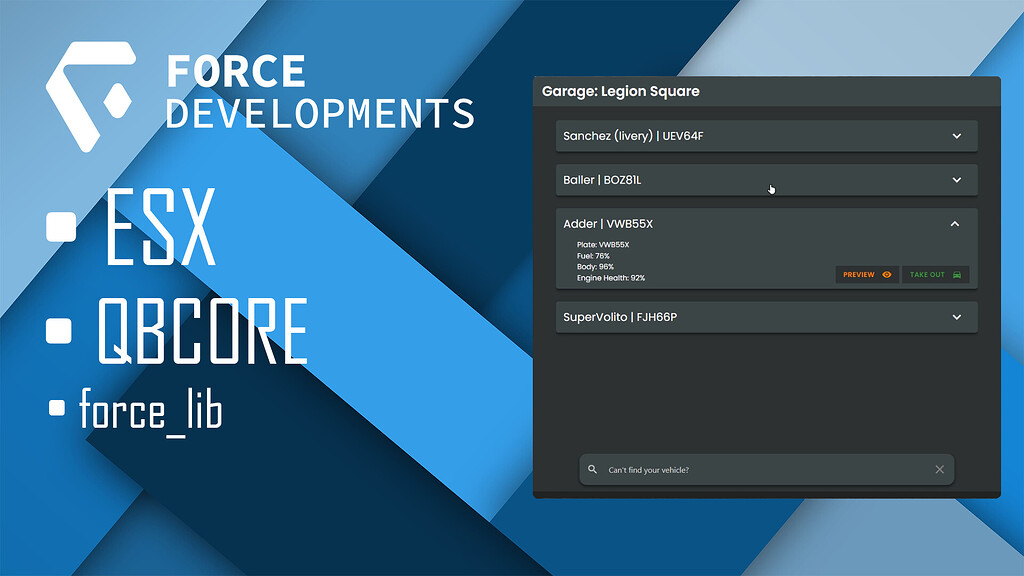Collapse the Adder | VWB55X details
This screenshot has height=576, width=1024.
click(955, 224)
